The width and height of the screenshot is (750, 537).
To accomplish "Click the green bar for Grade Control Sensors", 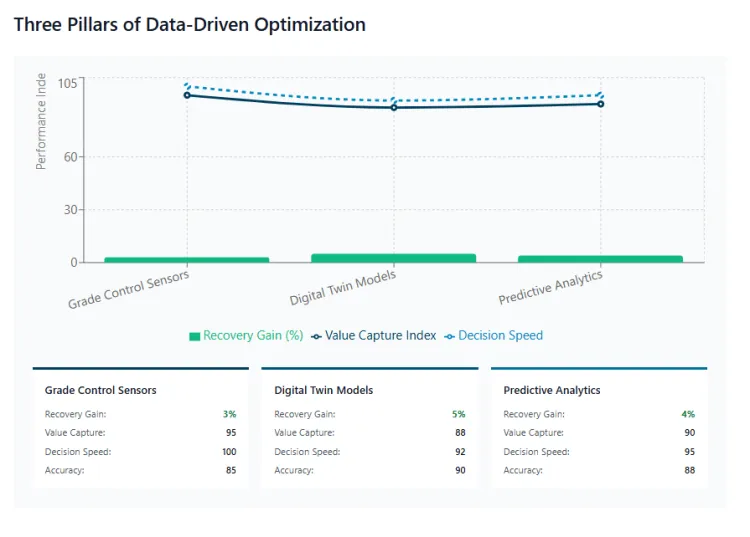I will (187, 259).
